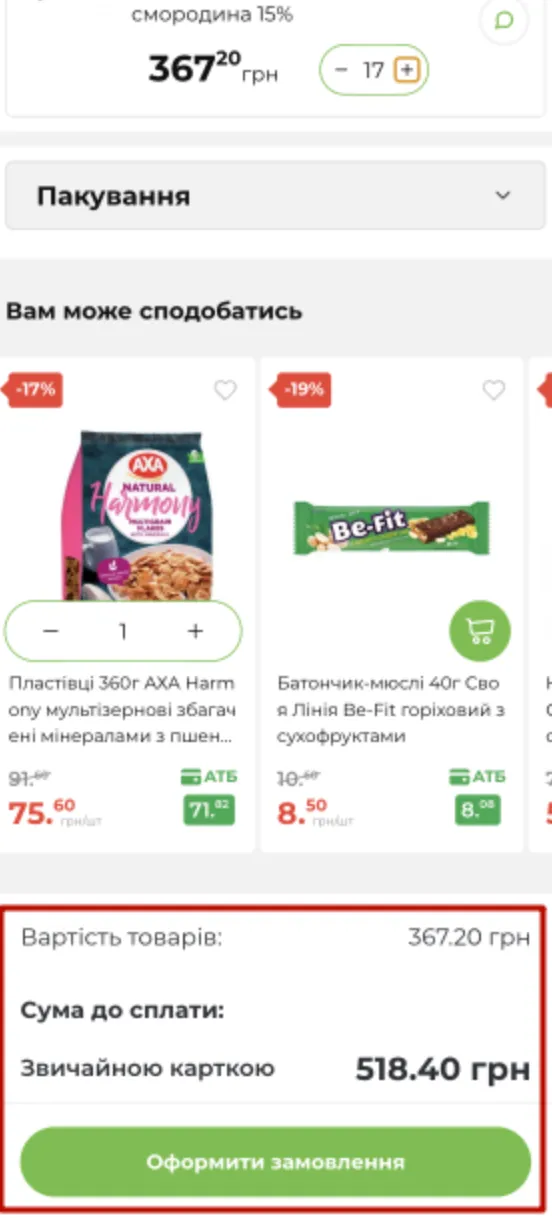Click ATB card price 71.82 badge

pyautogui.click(x=209, y=810)
